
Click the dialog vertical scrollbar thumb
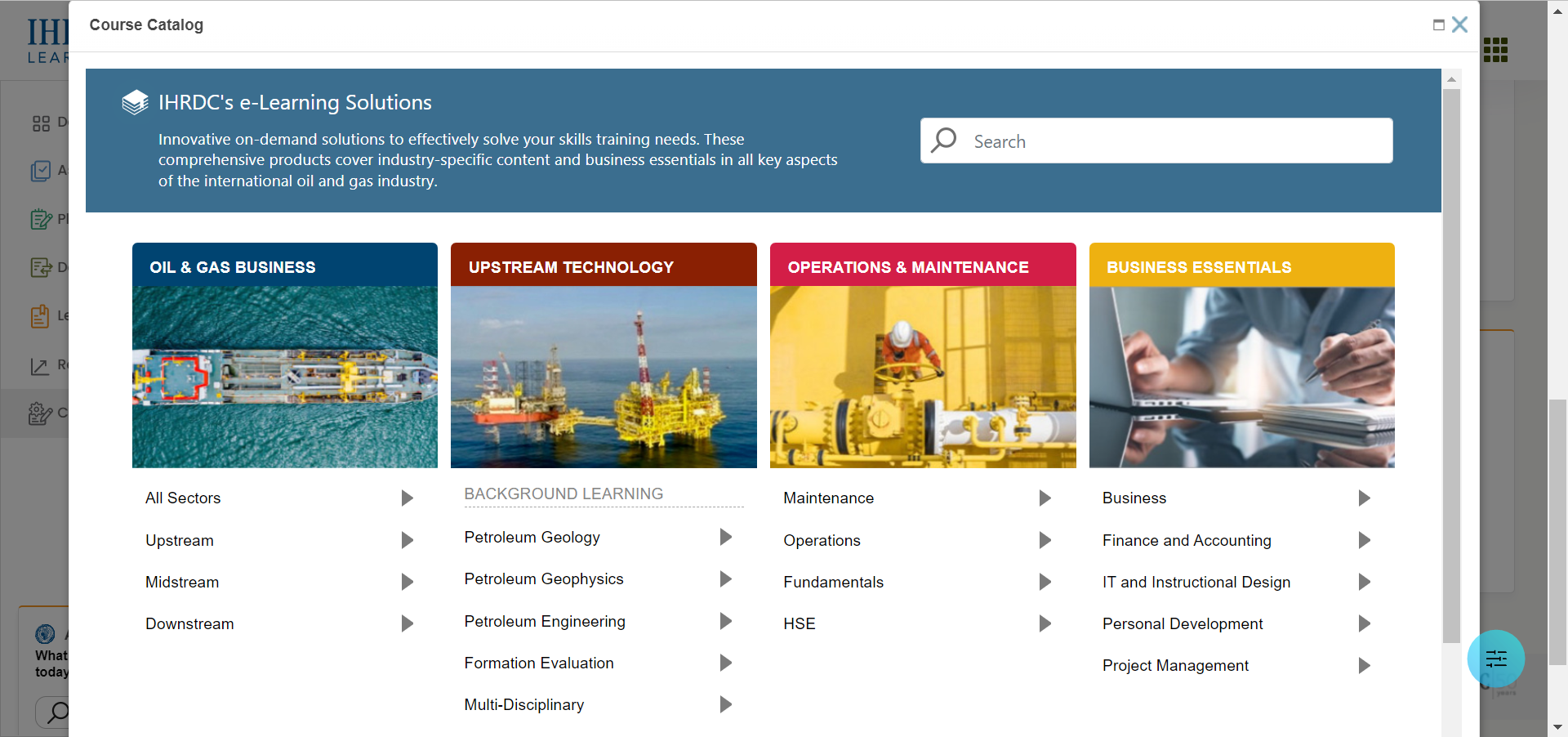click(x=1451, y=365)
